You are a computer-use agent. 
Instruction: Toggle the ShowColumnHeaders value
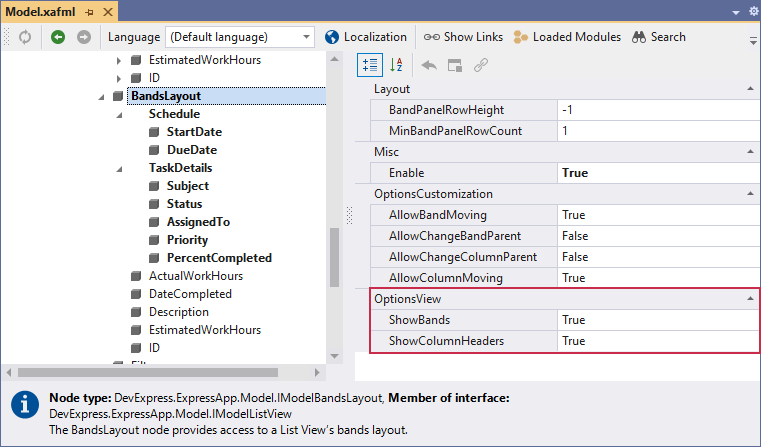click(659, 341)
